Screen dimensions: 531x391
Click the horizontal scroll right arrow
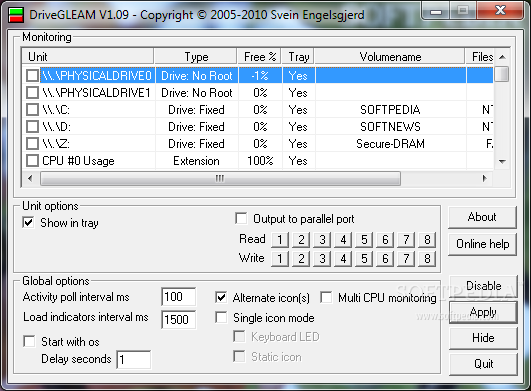[485, 178]
